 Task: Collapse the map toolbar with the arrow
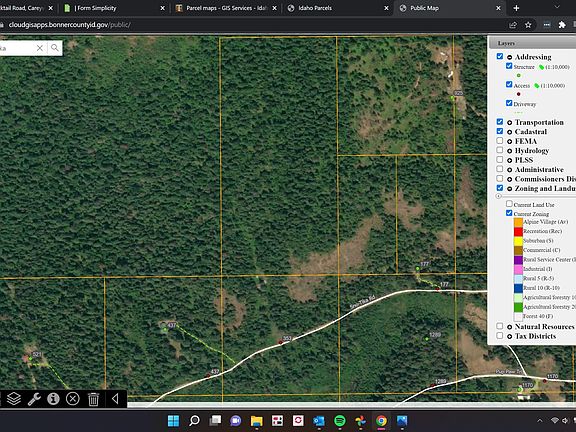[x=115, y=399]
